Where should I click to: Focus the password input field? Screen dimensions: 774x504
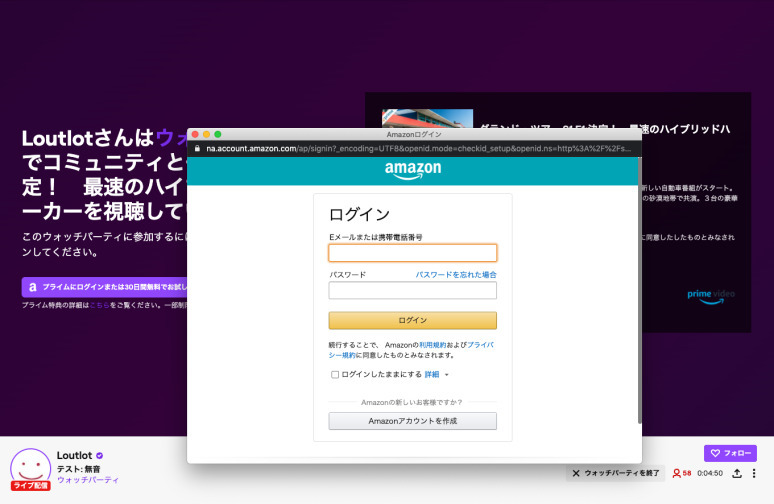413,290
